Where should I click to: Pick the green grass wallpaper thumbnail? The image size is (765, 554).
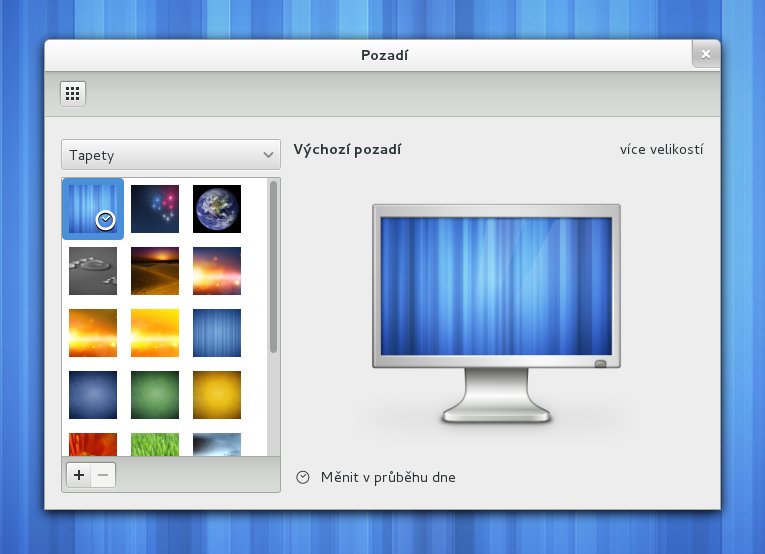155,445
